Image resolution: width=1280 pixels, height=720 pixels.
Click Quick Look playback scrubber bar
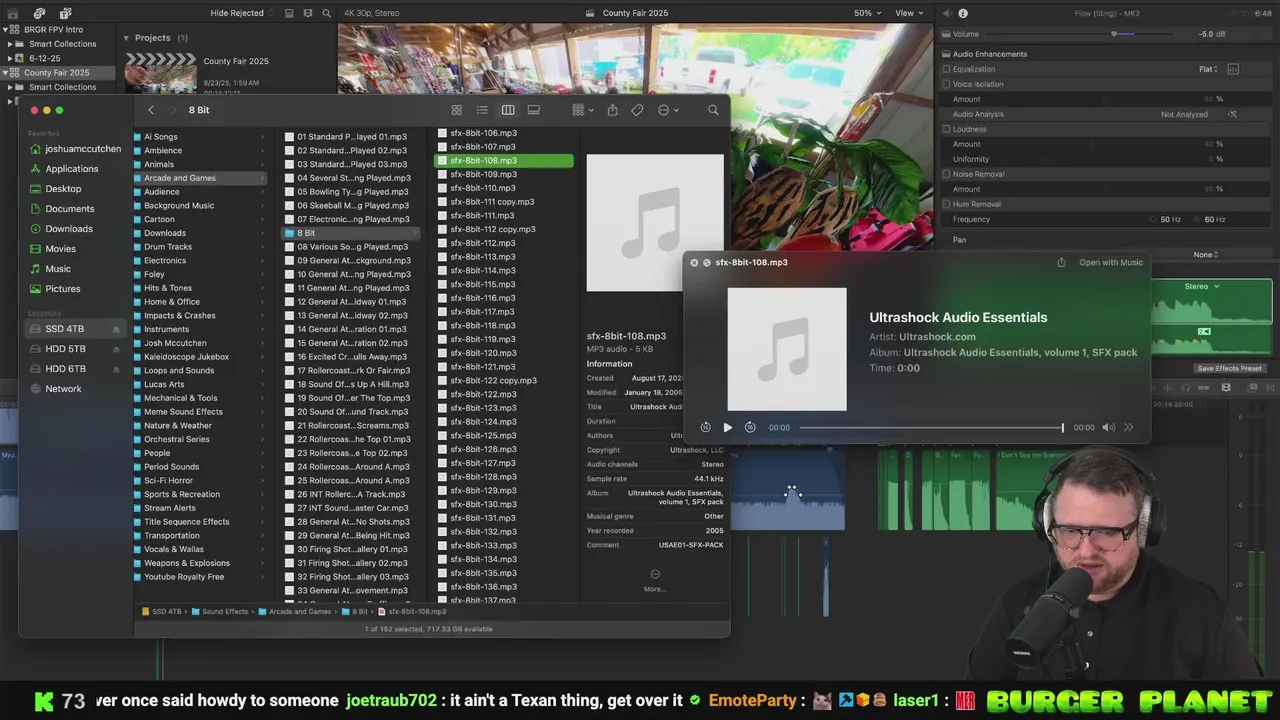(931, 427)
